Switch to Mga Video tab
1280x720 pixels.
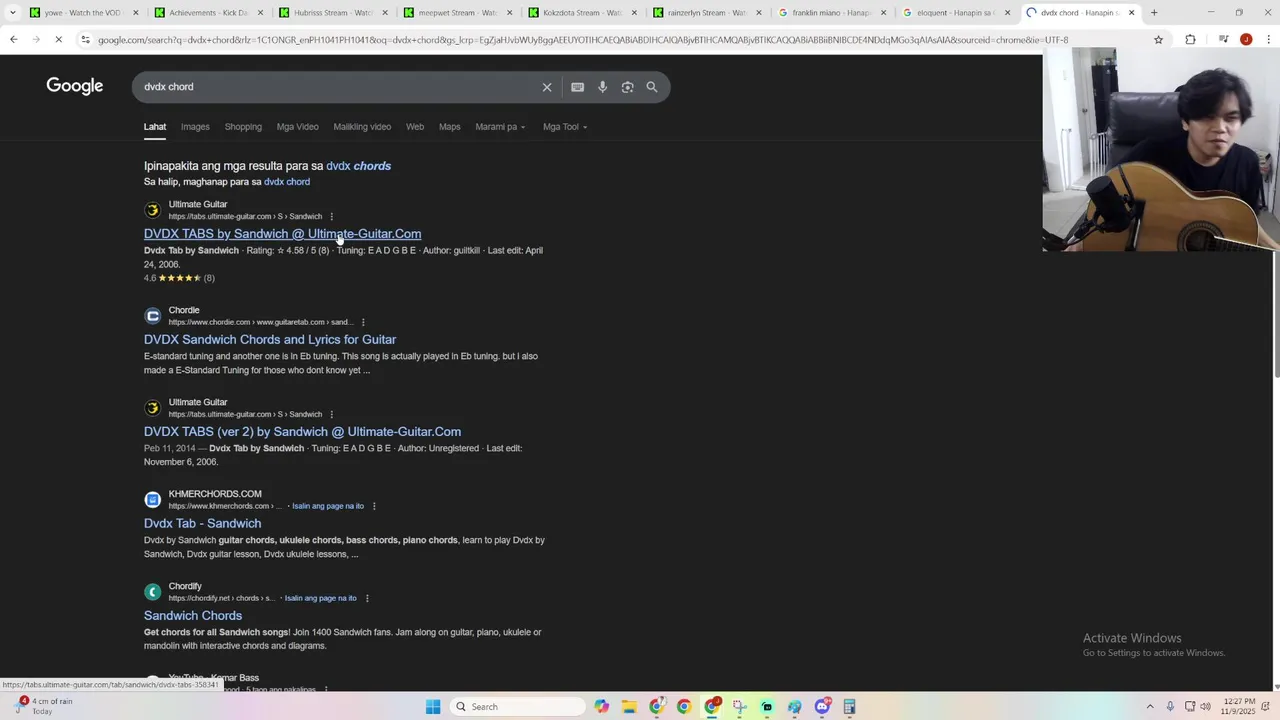[x=297, y=127]
